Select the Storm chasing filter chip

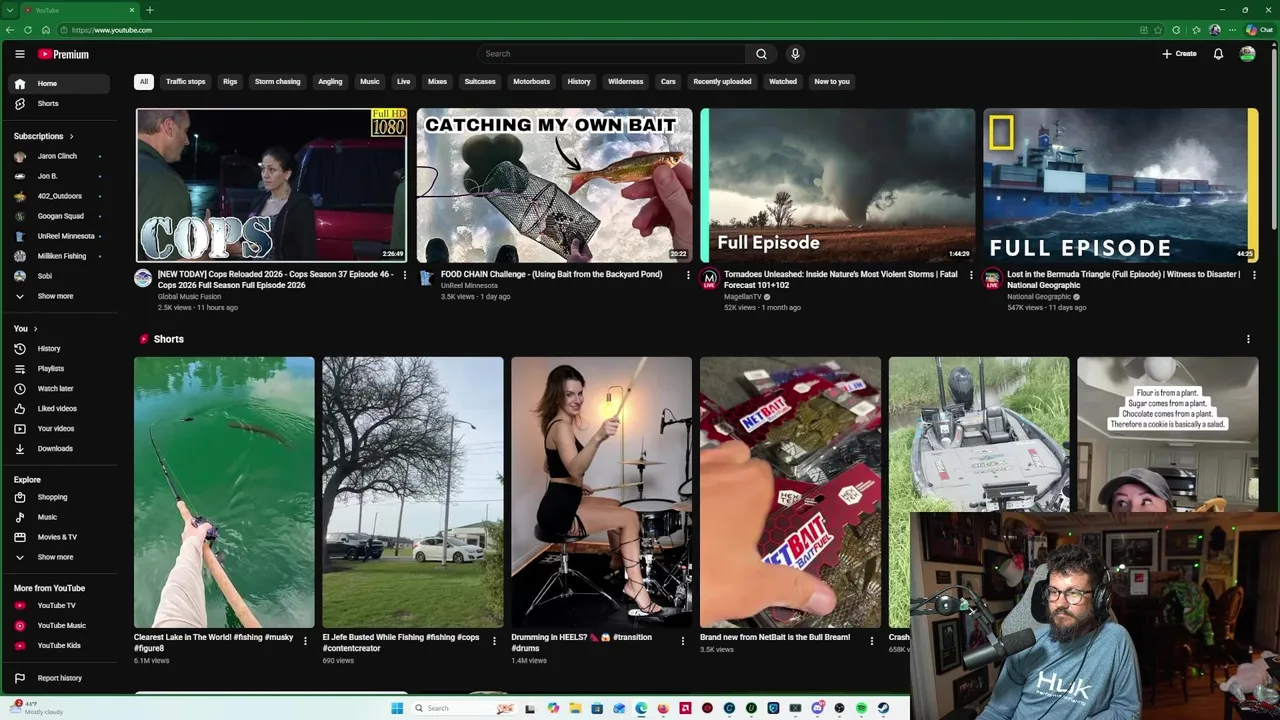[x=277, y=82]
